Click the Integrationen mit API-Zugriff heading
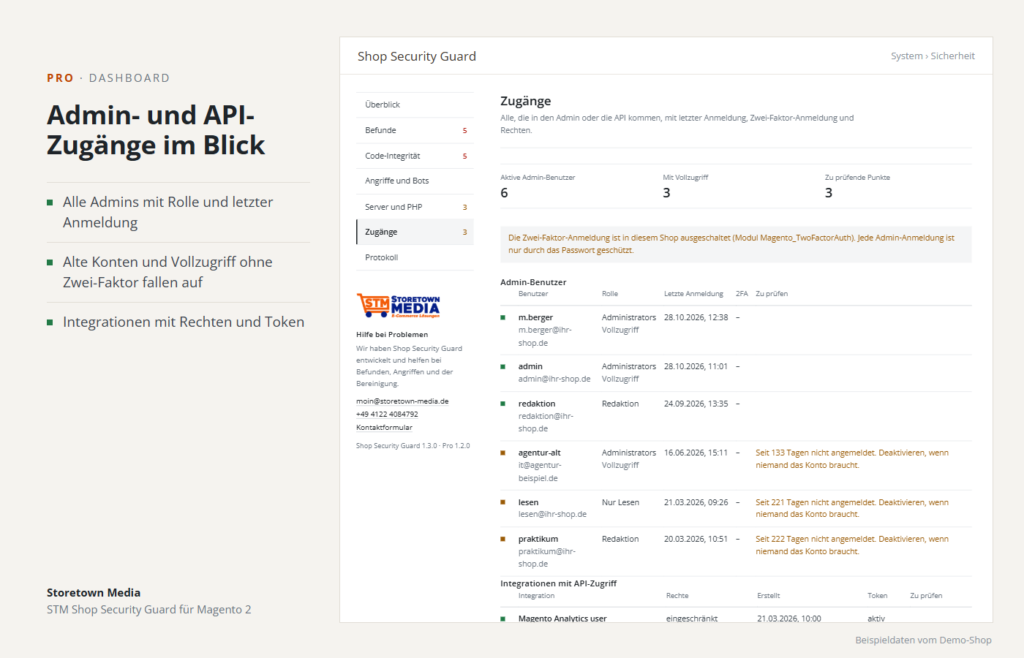 click(x=558, y=584)
